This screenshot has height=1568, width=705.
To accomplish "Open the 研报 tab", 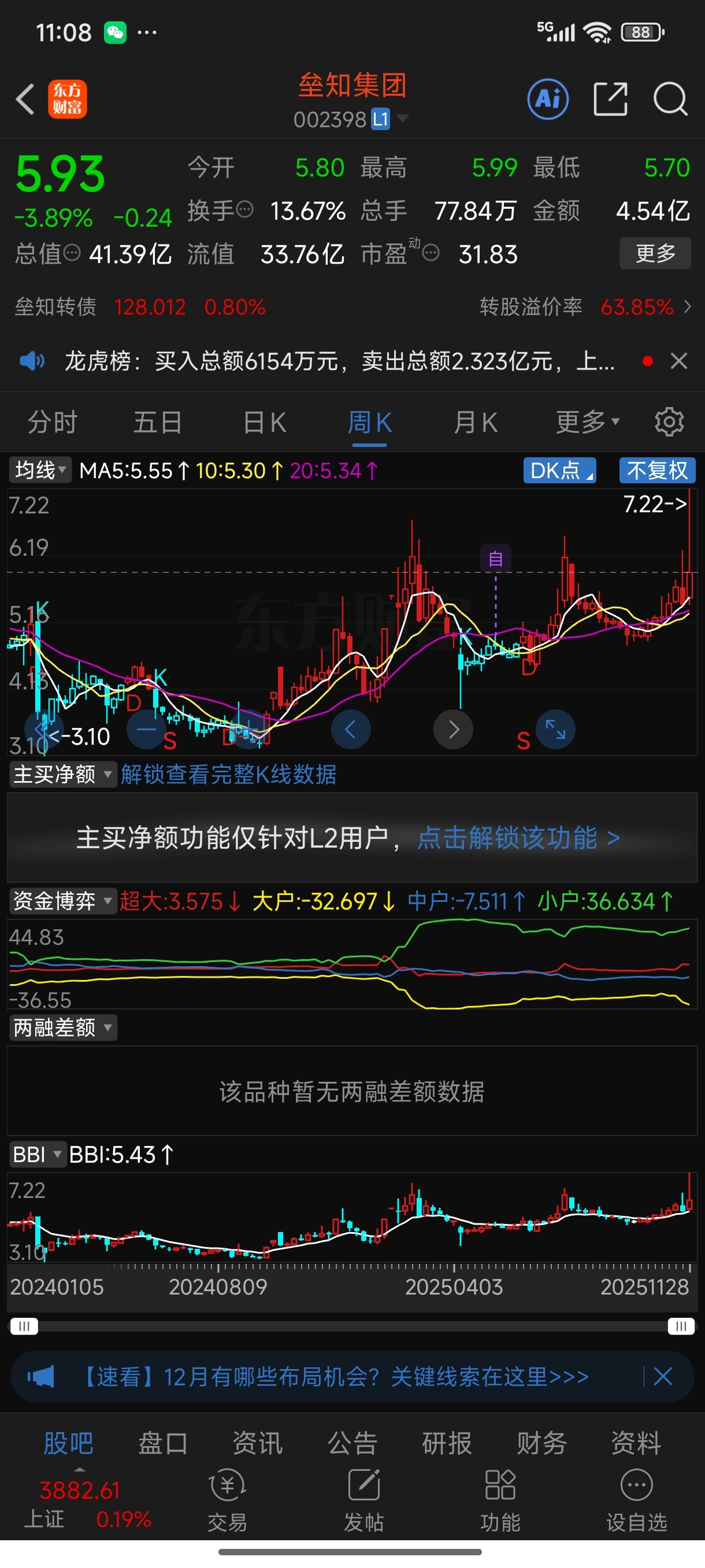I will 447,1443.
